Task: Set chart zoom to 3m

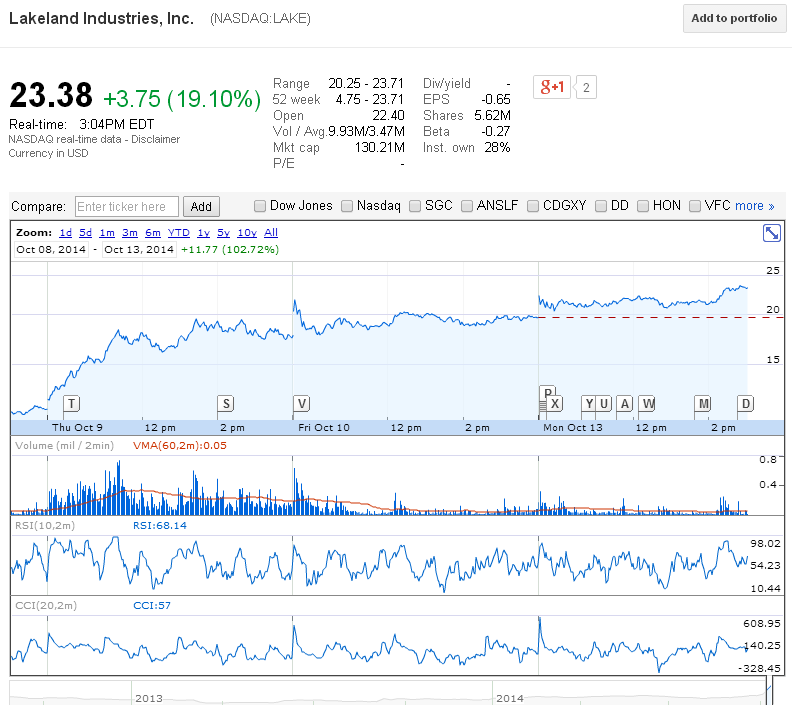Action: [130, 233]
